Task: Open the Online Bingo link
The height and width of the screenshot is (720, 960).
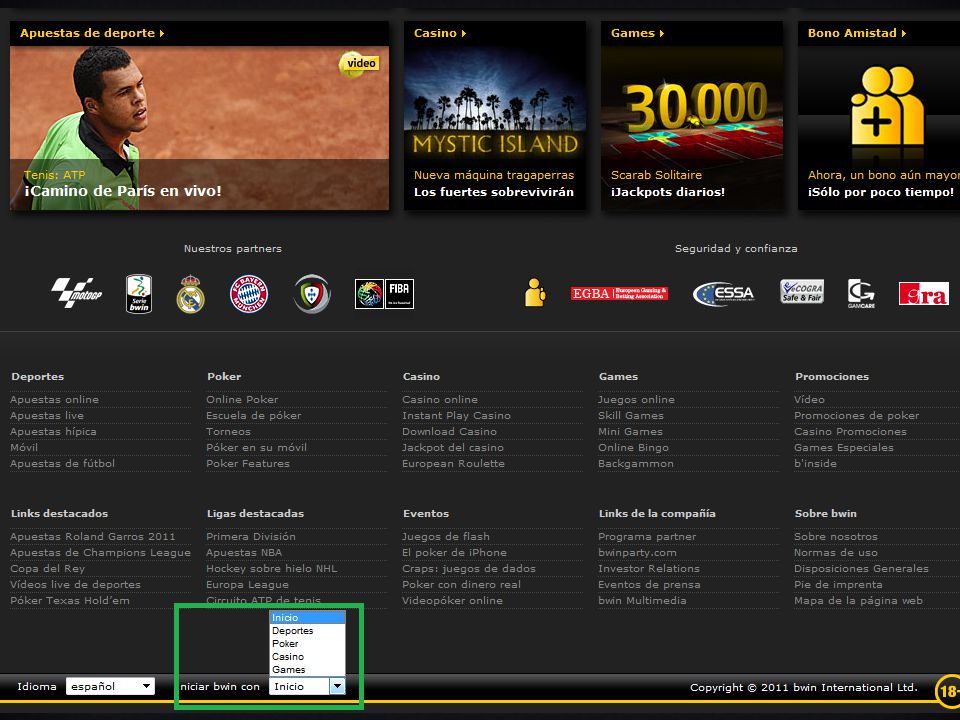Action: click(634, 448)
